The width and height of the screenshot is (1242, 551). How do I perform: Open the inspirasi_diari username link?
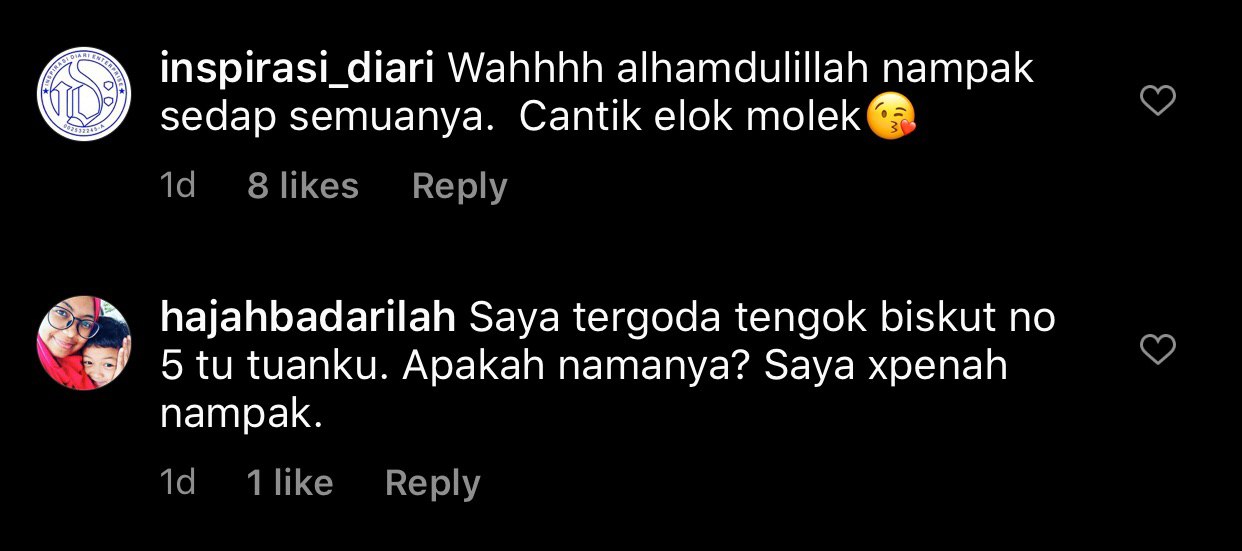click(x=297, y=71)
